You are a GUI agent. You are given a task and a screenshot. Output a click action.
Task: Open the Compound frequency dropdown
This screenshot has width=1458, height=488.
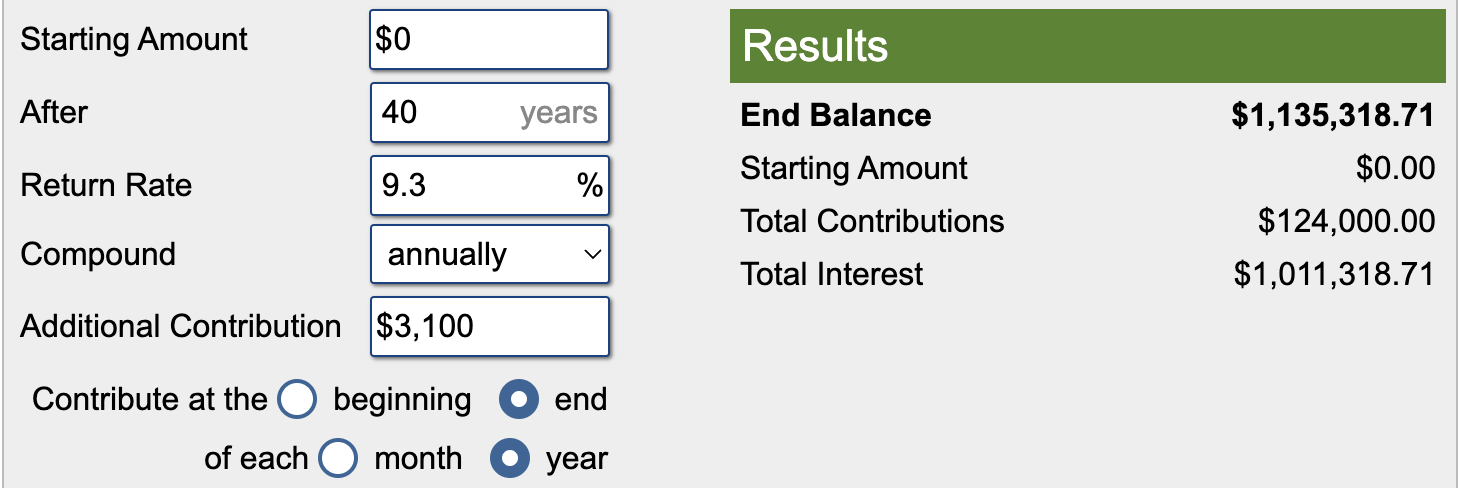pyautogui.click(x=489, y=256)
